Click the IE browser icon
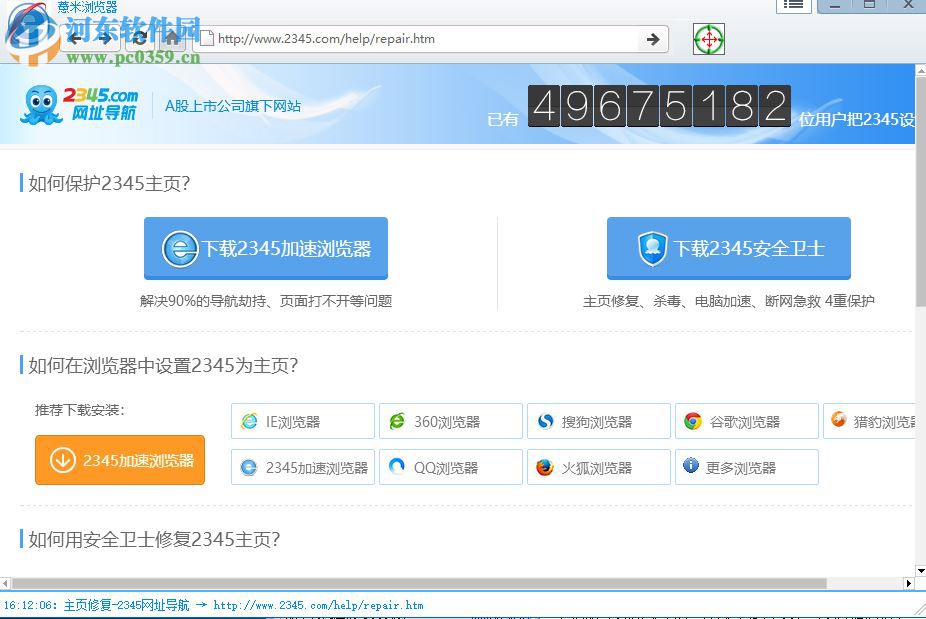Screen dimensions: 926x619 [x=249, y=421]
